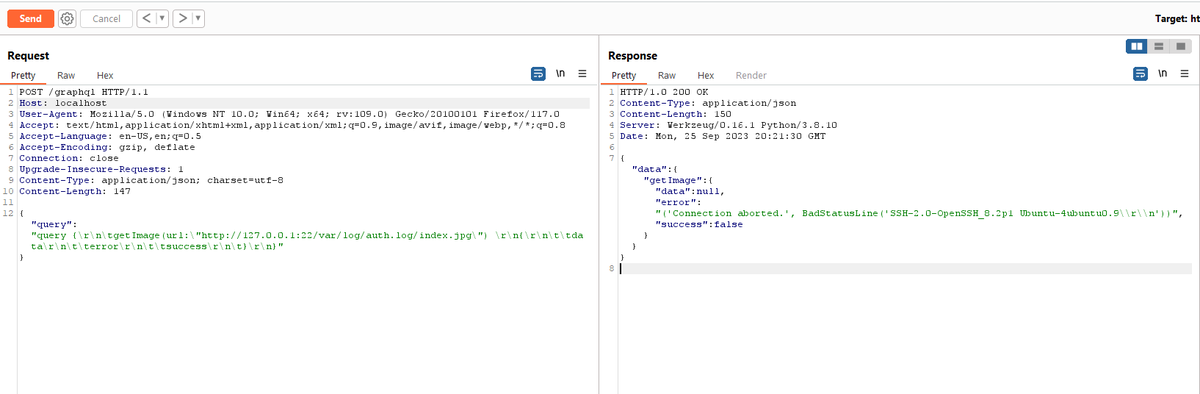Open the forward history dropdown arrow
The height and width of the screenshot is (394, 1200).
198,18
